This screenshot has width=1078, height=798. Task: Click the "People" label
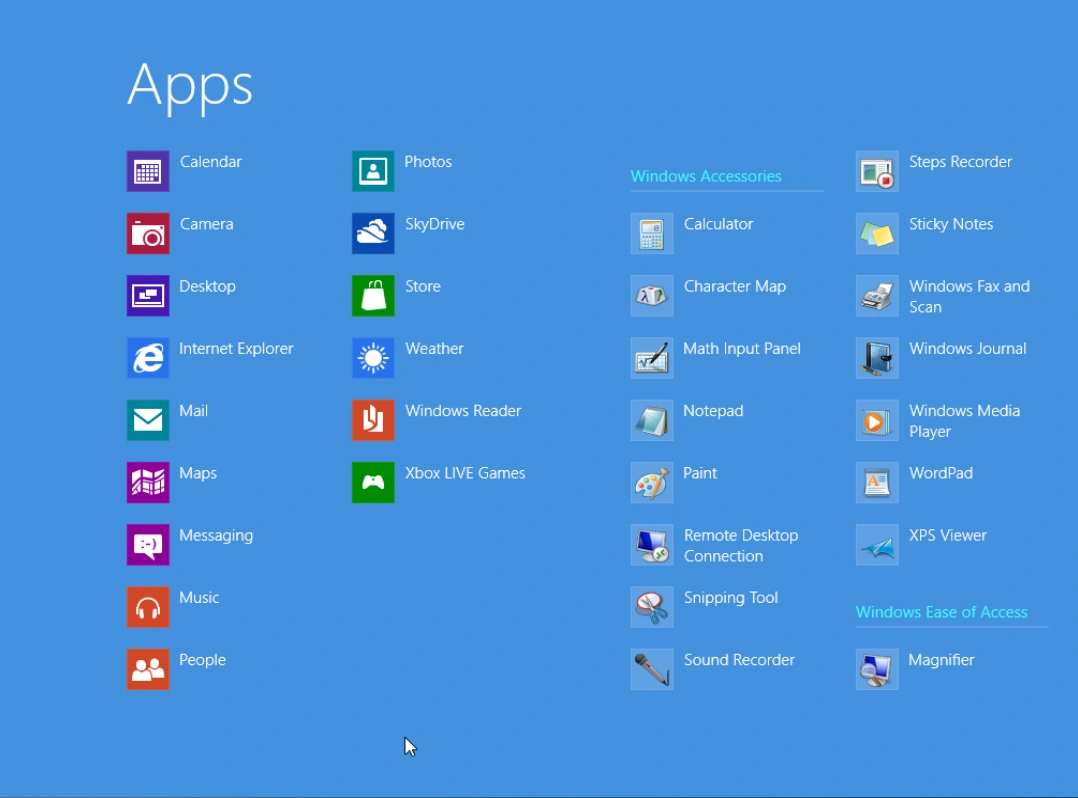(202, 661)
